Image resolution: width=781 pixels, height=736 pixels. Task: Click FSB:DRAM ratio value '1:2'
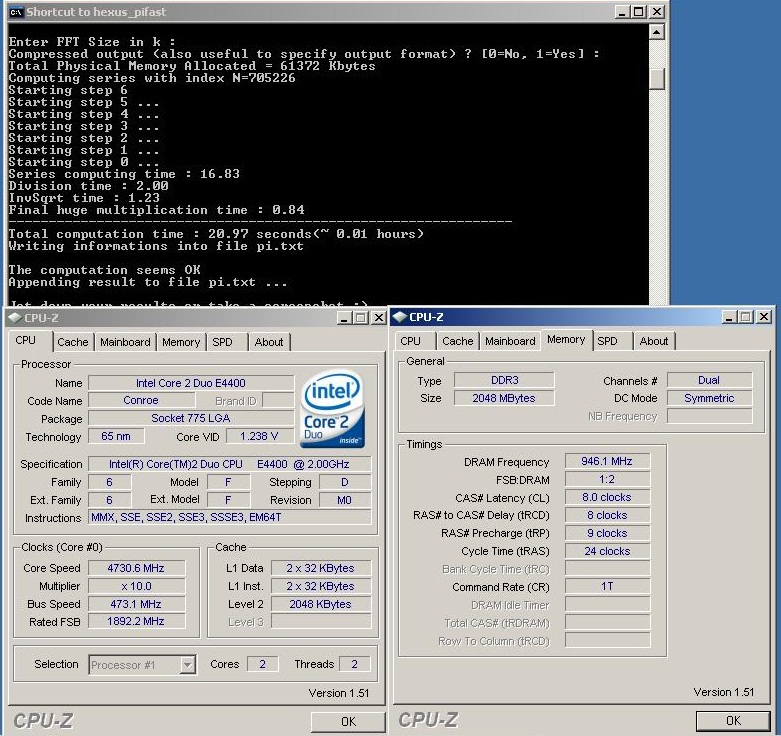tap(608, 479)
